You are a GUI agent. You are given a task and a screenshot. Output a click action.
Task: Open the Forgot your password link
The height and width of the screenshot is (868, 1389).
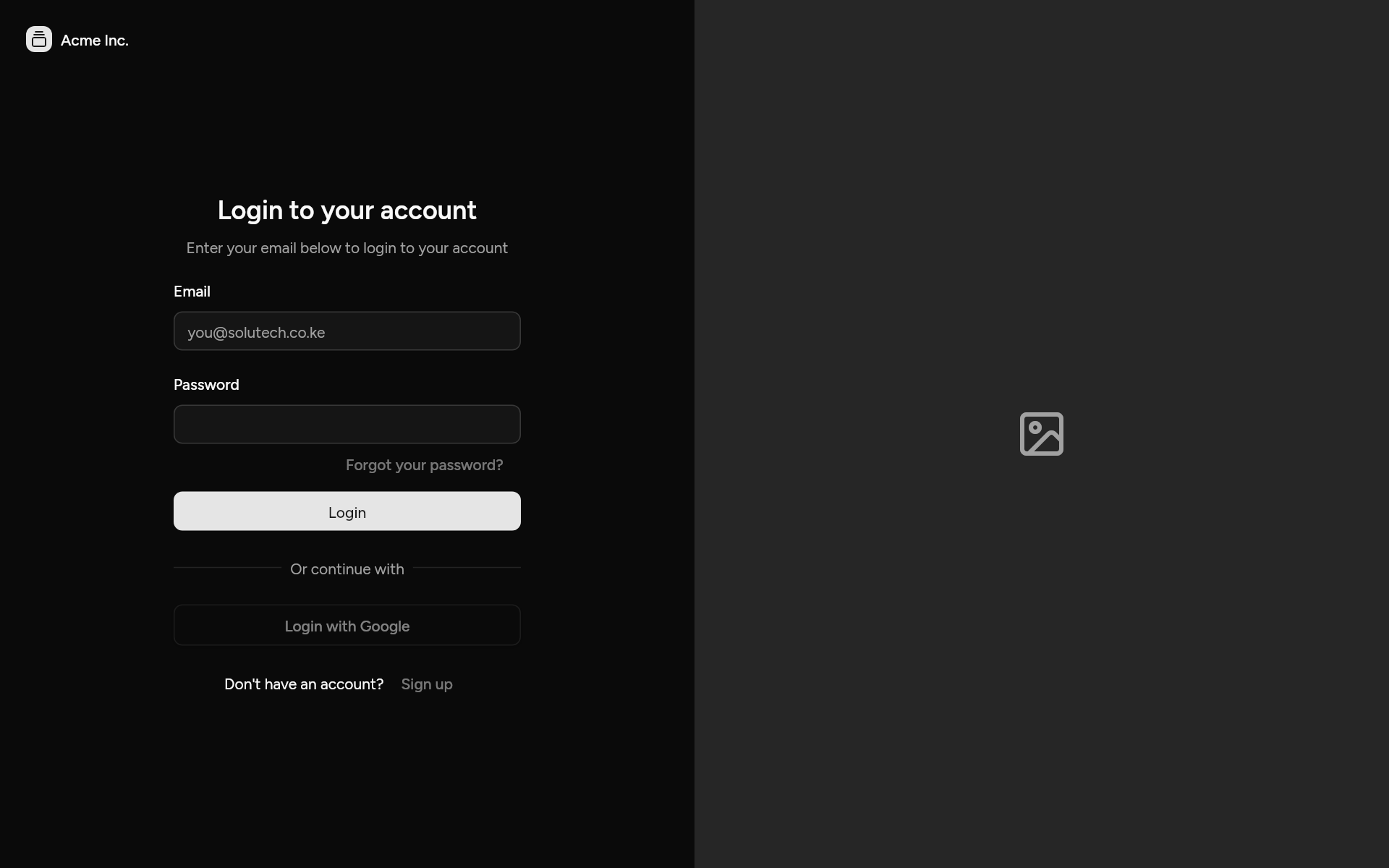(x=424, y=465)
